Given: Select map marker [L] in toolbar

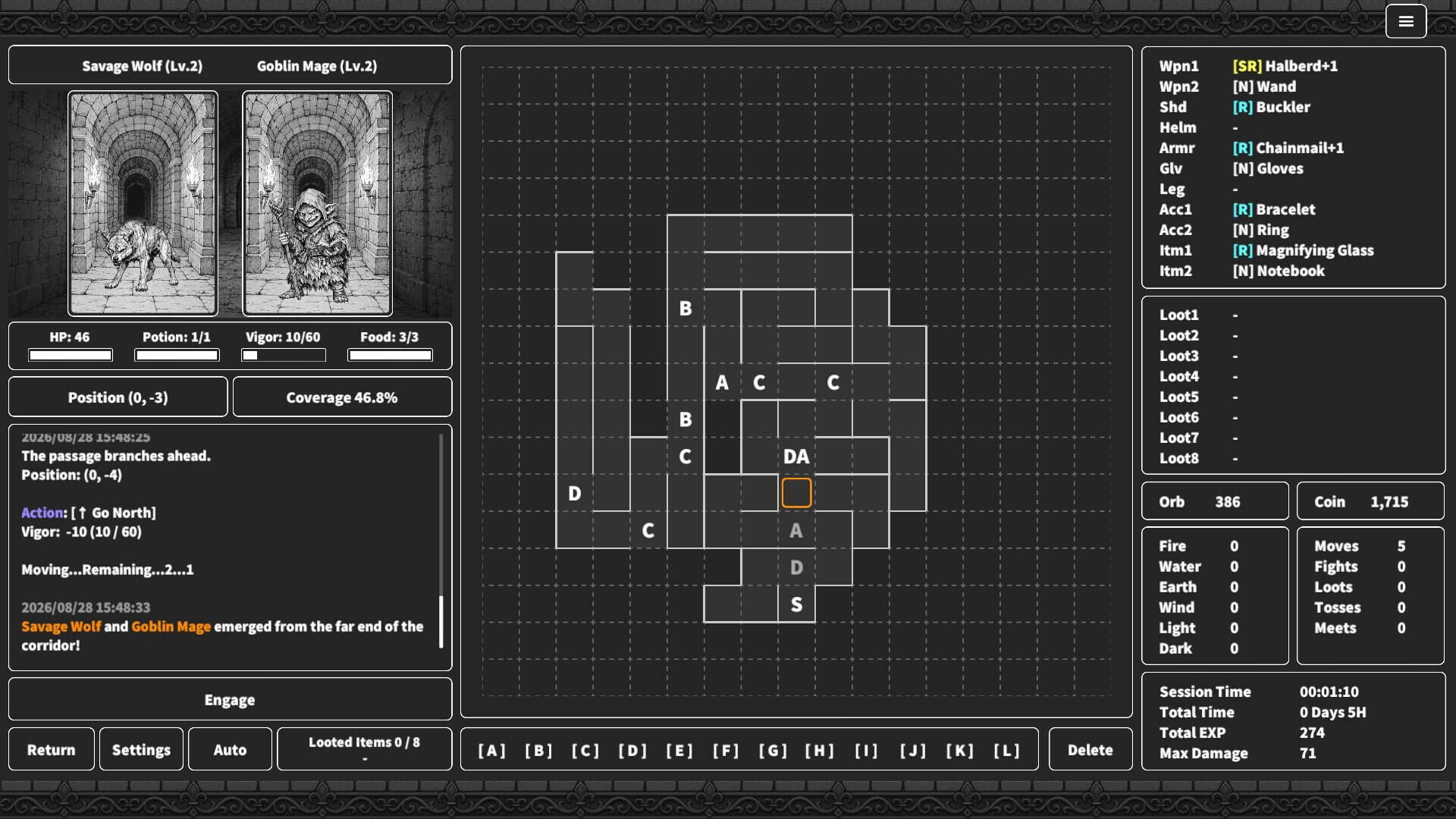Looking at the screenshot, I should coord(1007,750).
